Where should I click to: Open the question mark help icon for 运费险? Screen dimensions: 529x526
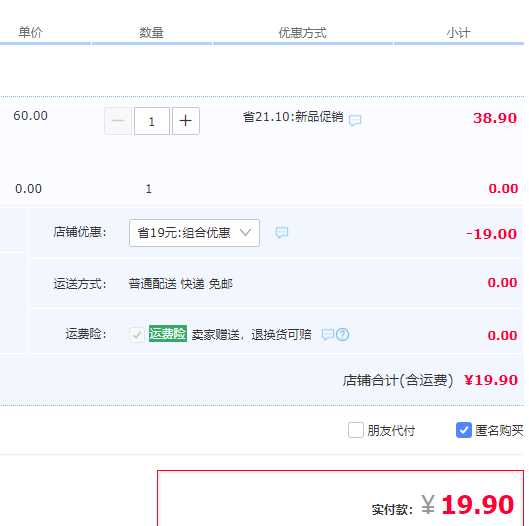(343, 335)
